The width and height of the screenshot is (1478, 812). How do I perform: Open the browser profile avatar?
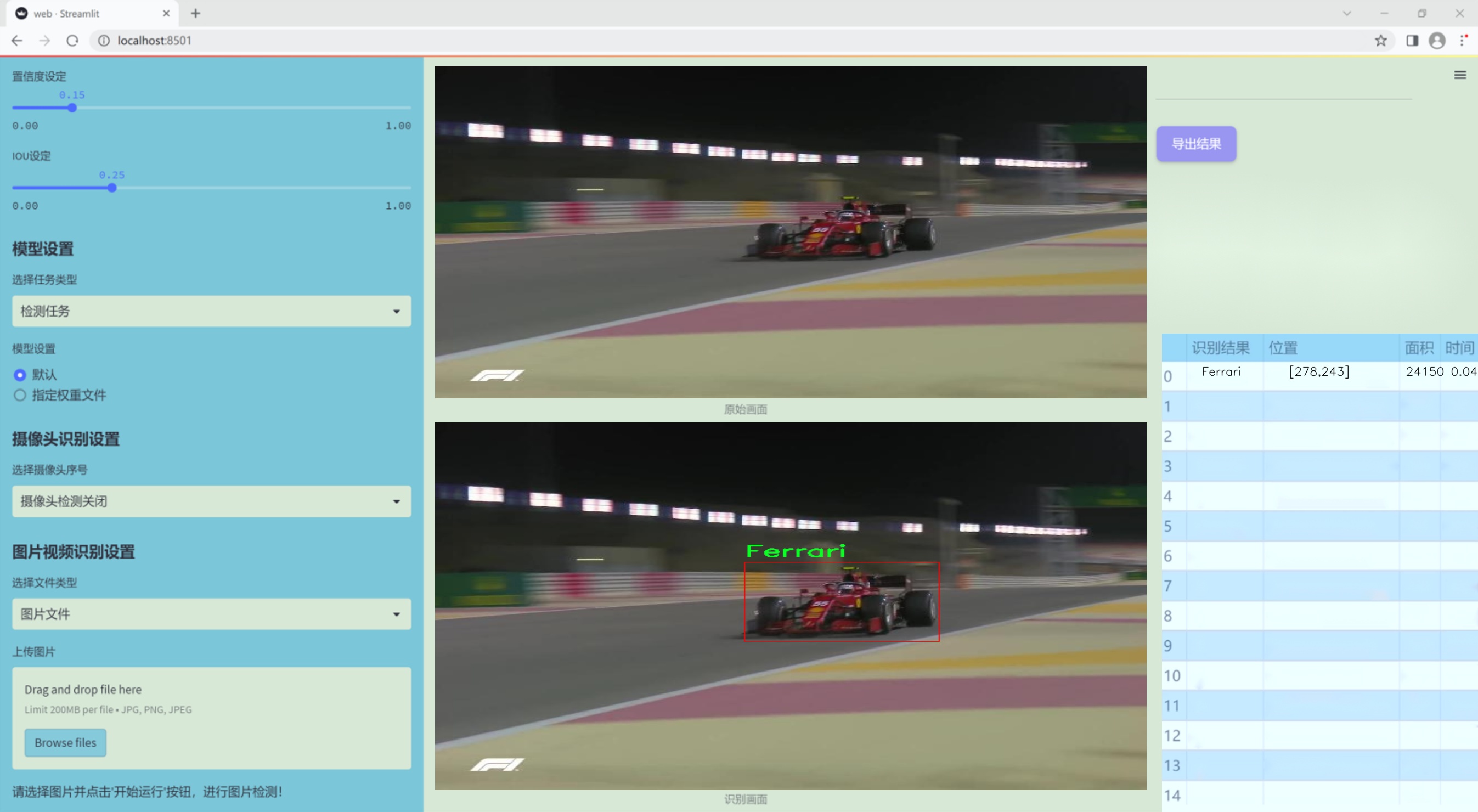pos(1437,41)
